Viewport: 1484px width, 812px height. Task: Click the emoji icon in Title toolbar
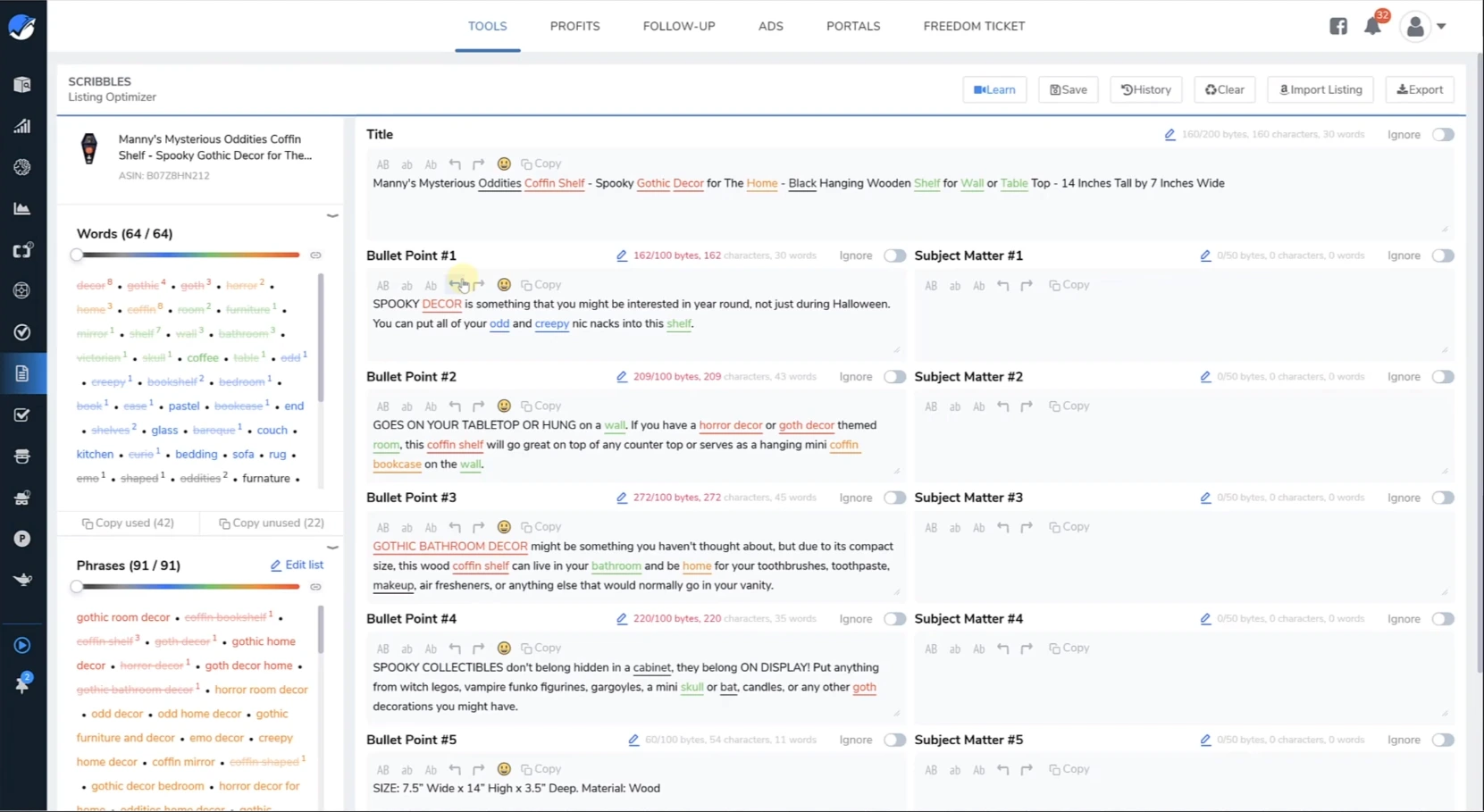504,163
